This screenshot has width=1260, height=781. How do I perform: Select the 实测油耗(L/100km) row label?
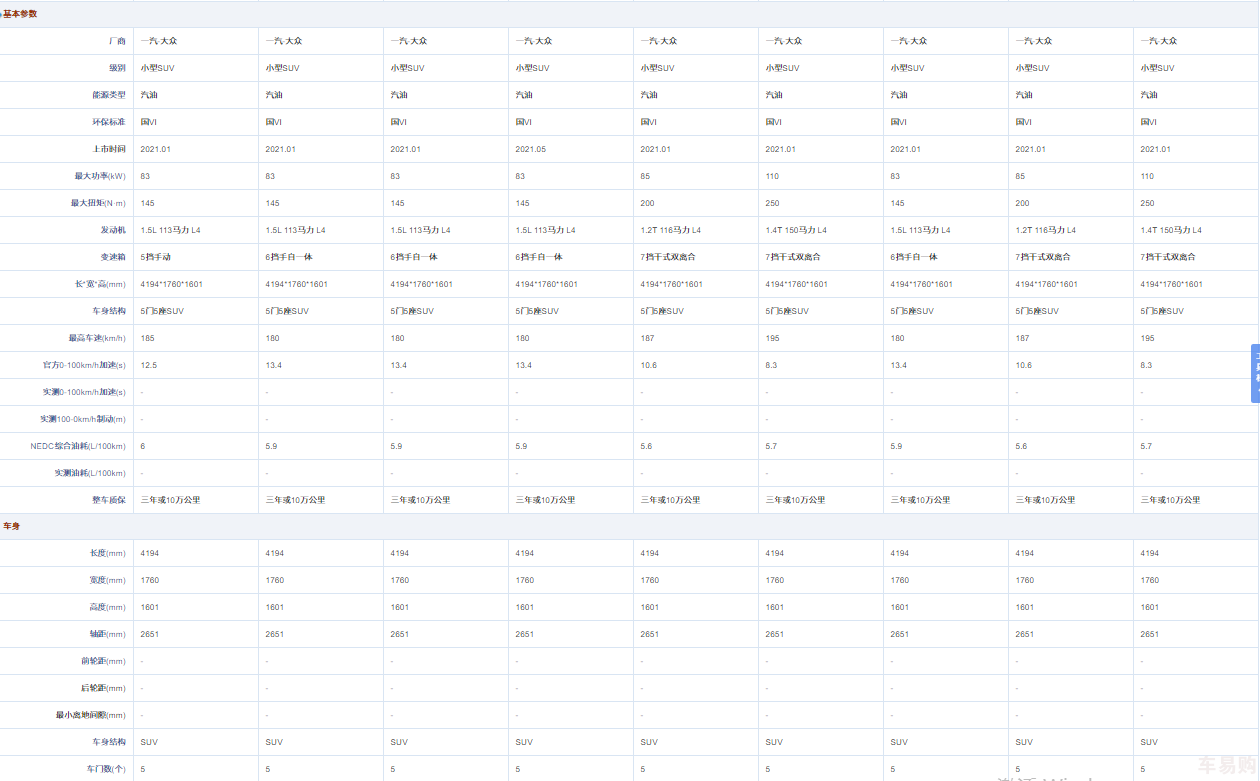coord(90,473)
